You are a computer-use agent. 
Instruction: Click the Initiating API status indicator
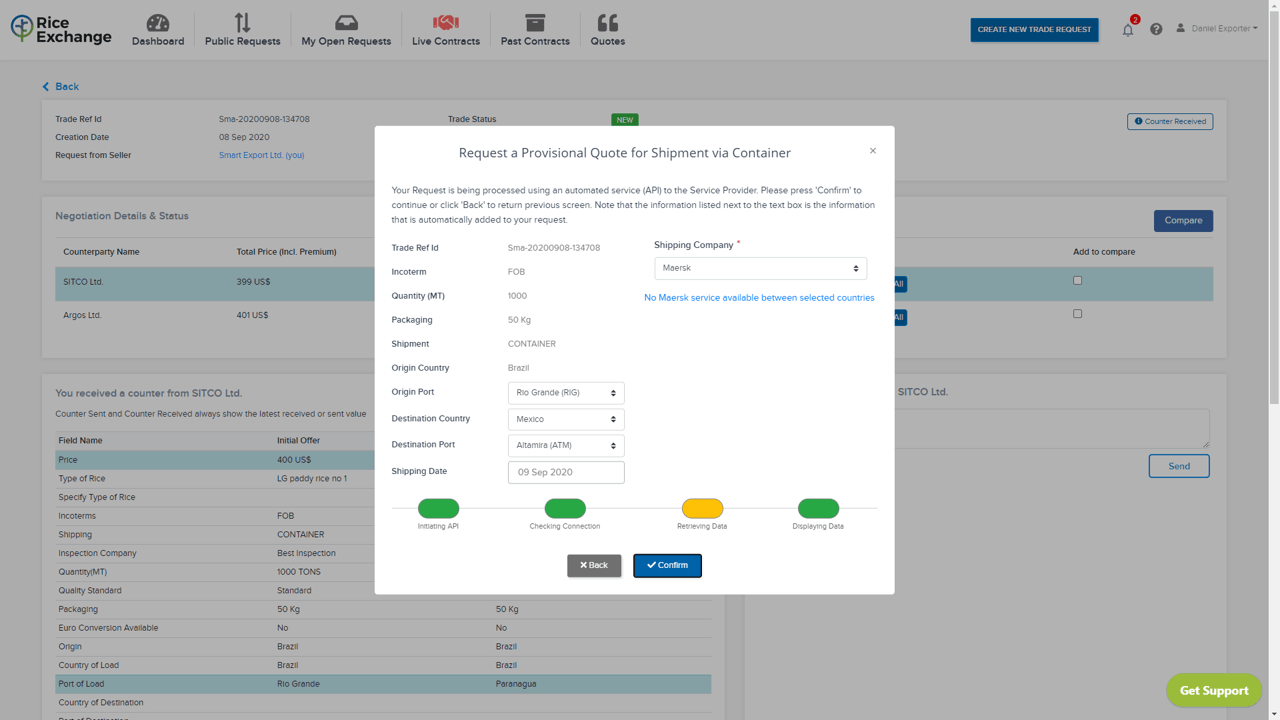point(438,508)
